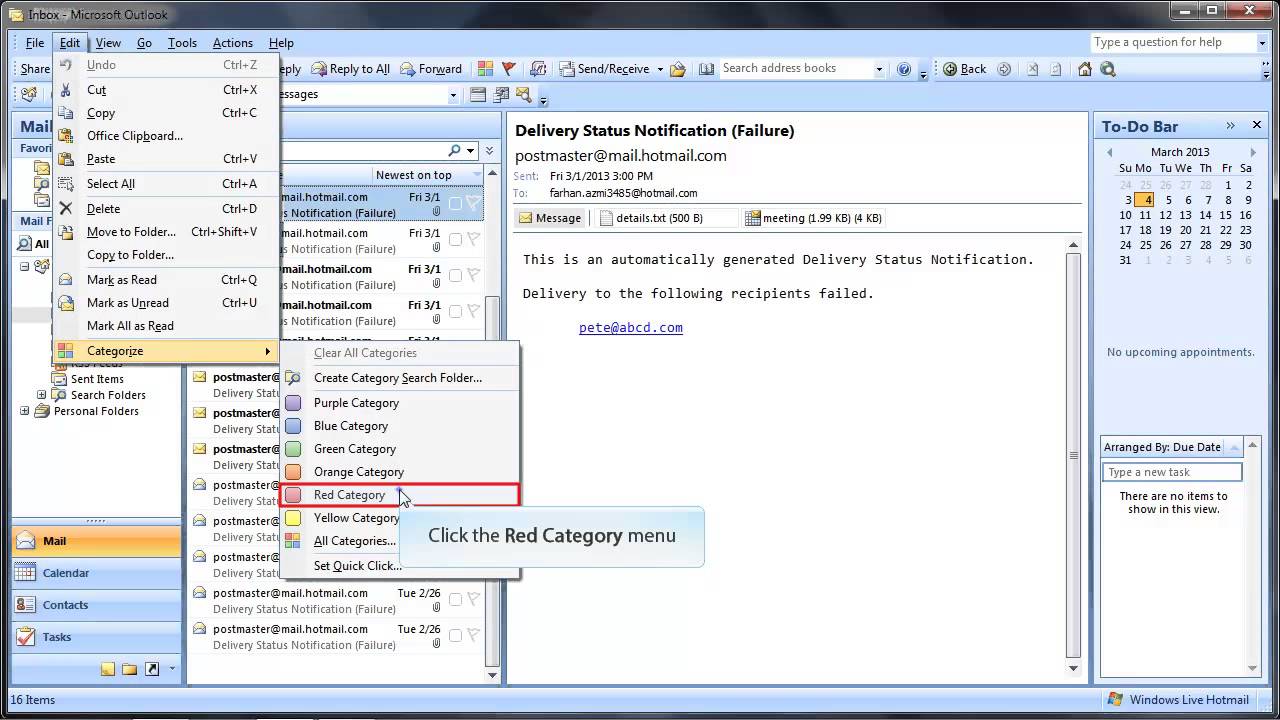Click the Search address books input field
The width and height of the screenshot is (1280, 720).
796,69
